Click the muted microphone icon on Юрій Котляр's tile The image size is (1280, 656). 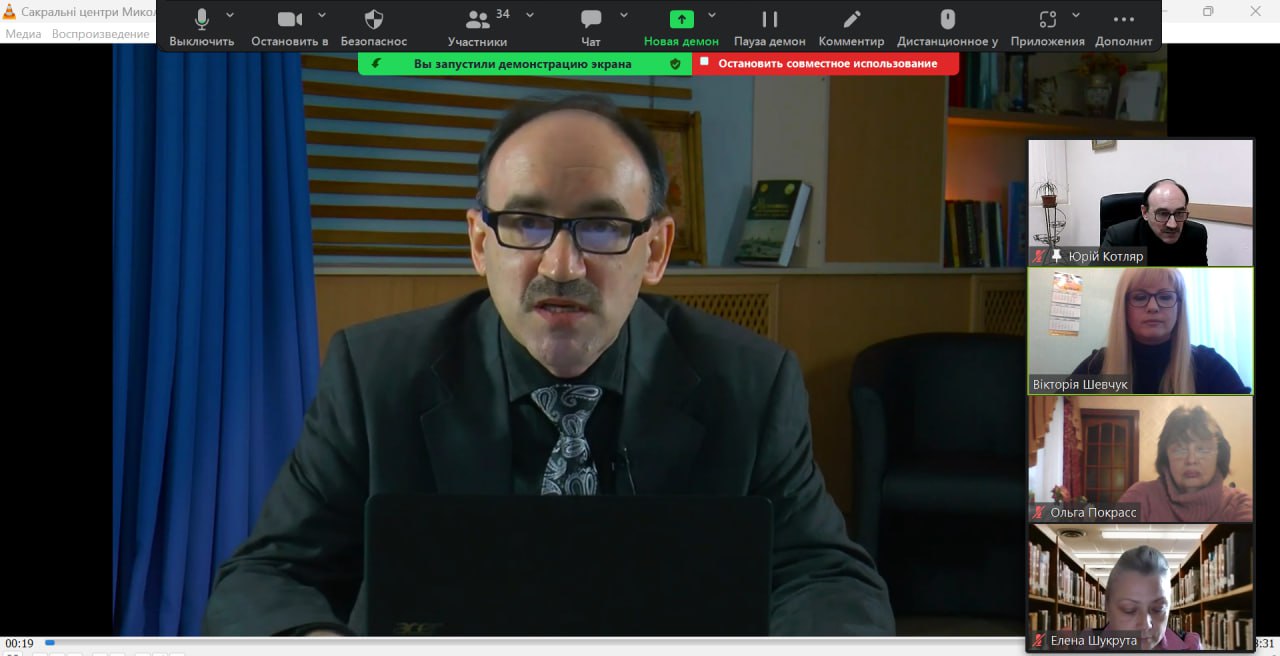click(x=1039, y=256)
